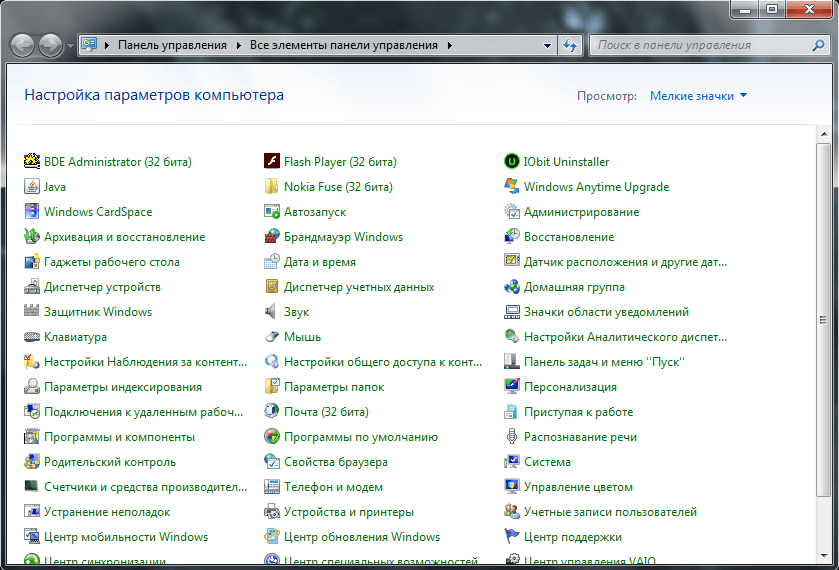
Task: Focus the Поиск в панели управления field
Action: (701, 45)
